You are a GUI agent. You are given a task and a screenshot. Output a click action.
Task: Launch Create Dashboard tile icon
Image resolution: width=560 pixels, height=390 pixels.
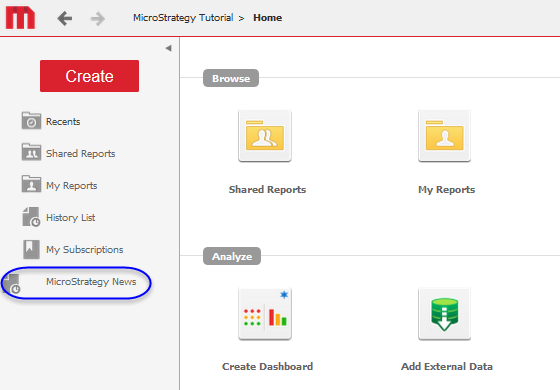[x=265, y=314]
